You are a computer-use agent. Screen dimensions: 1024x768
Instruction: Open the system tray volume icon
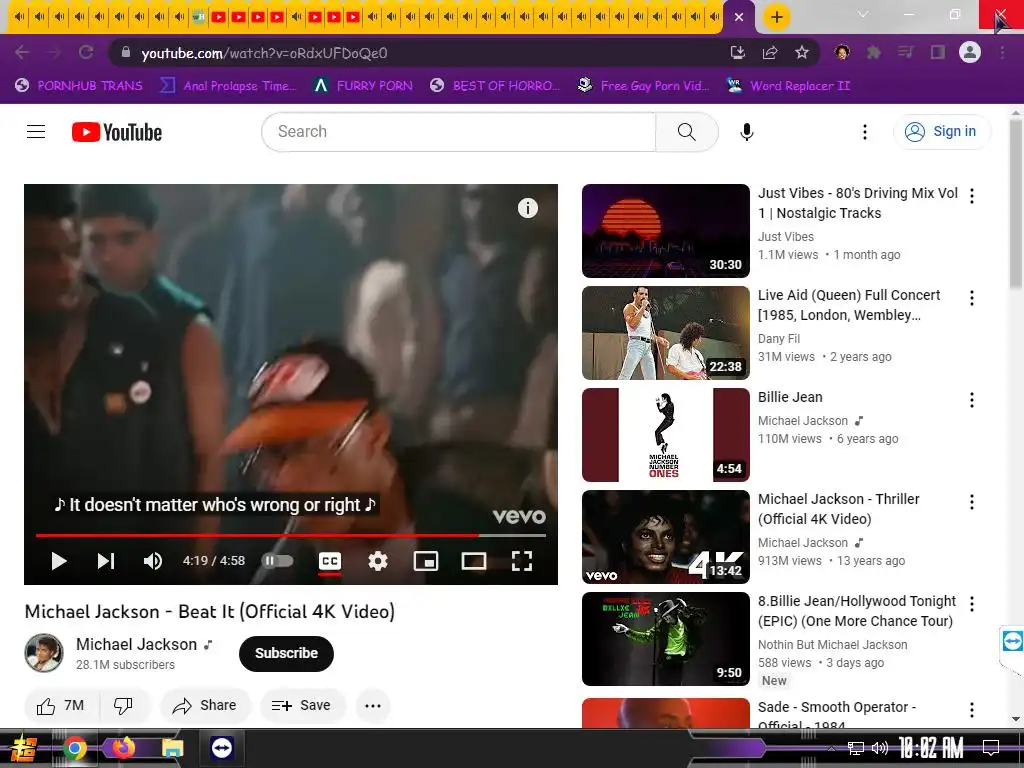tap(880, 748)
